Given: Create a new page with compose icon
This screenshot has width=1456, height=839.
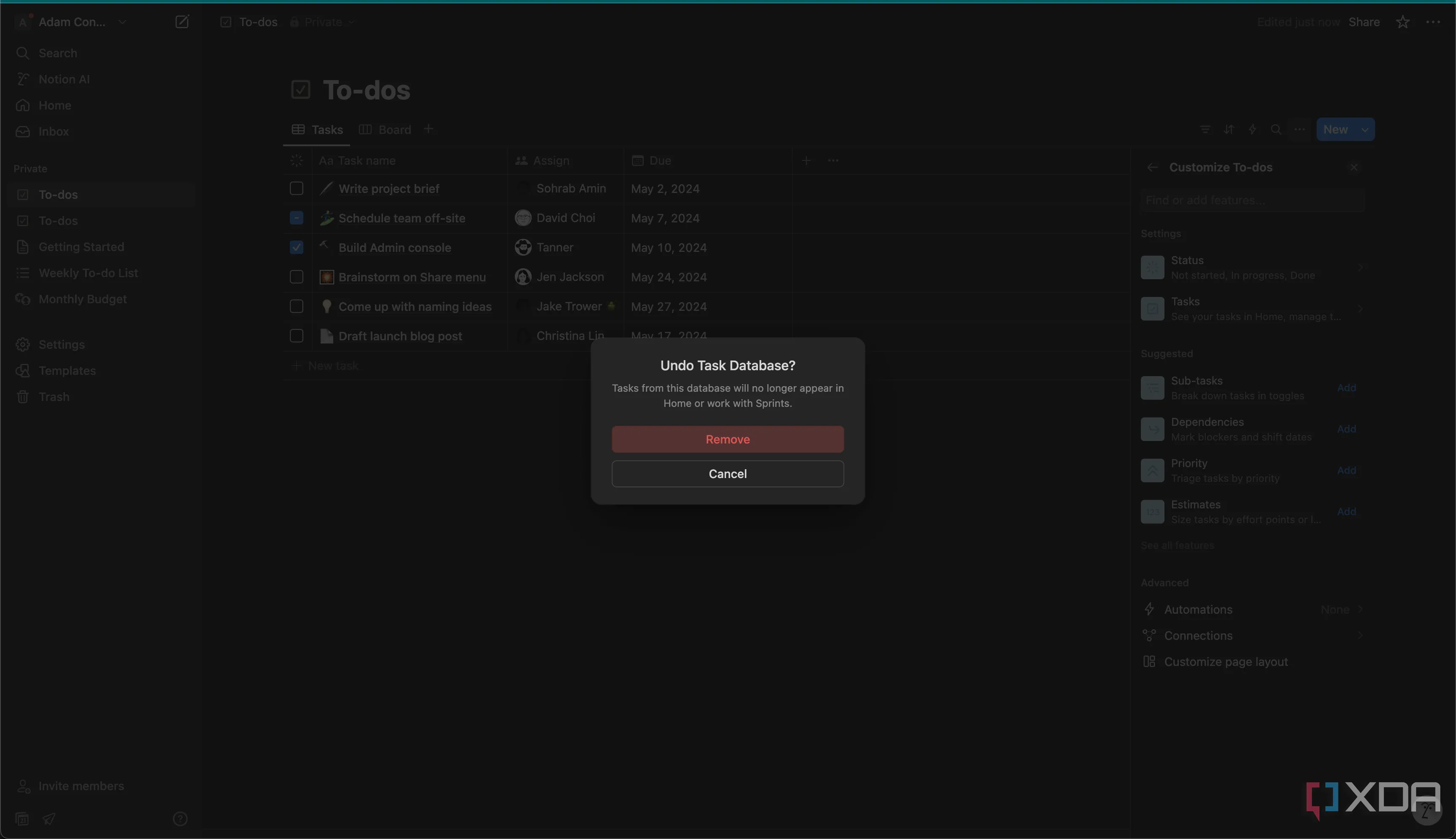Looking at the screenshot, I should point(182,22).
